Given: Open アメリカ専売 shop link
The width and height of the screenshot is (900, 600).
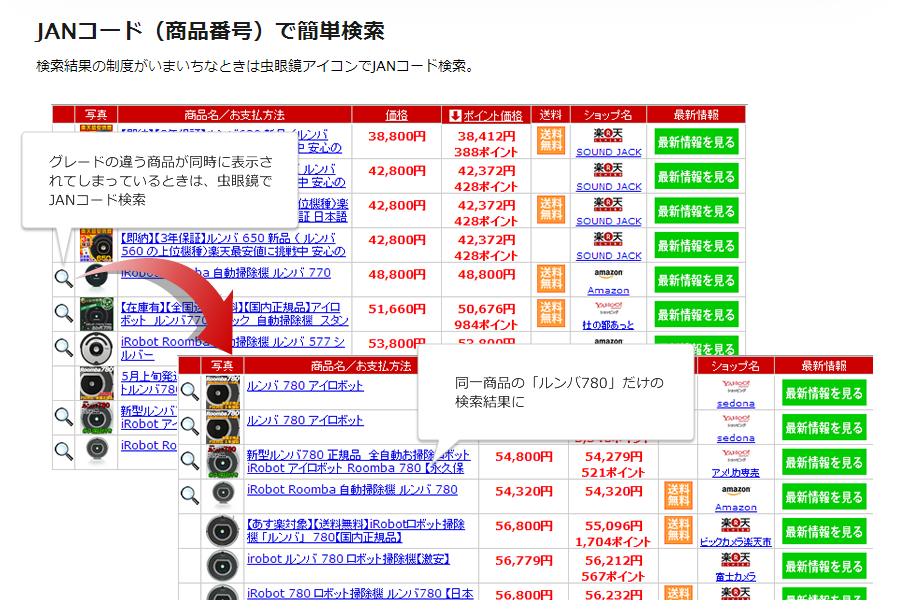Looking at the screenshot, I should (x=736, y=473).
